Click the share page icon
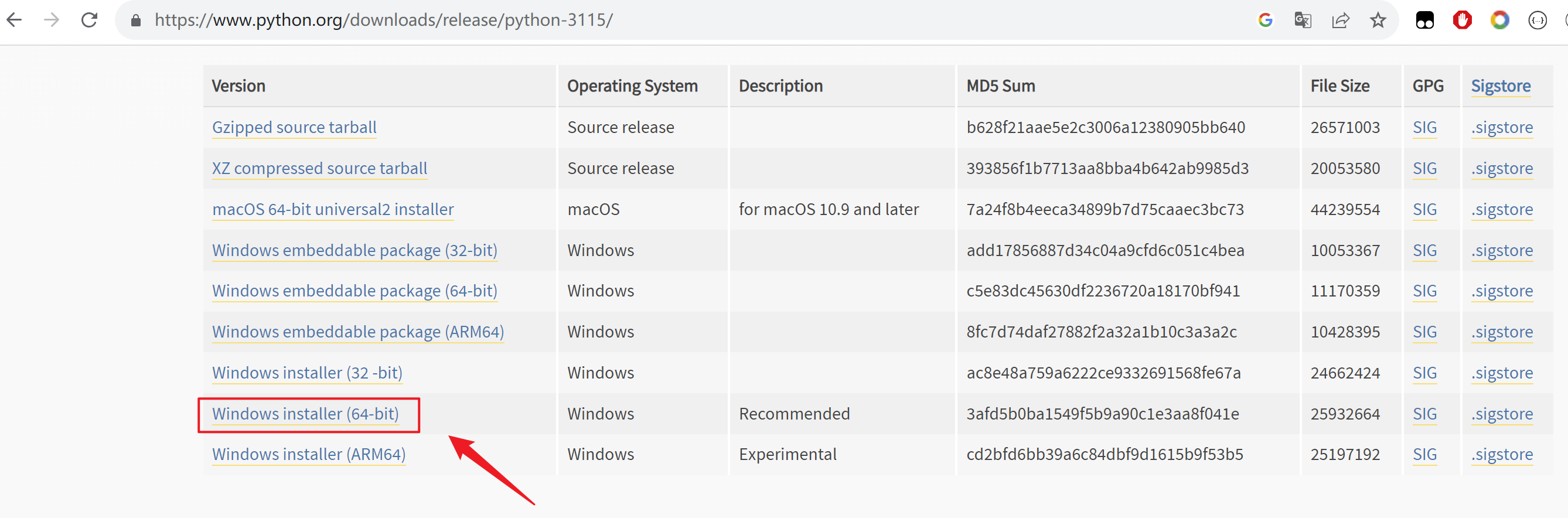This screenshot has width=1568, height=518. pyautogui.click(x=1340, y=20)
